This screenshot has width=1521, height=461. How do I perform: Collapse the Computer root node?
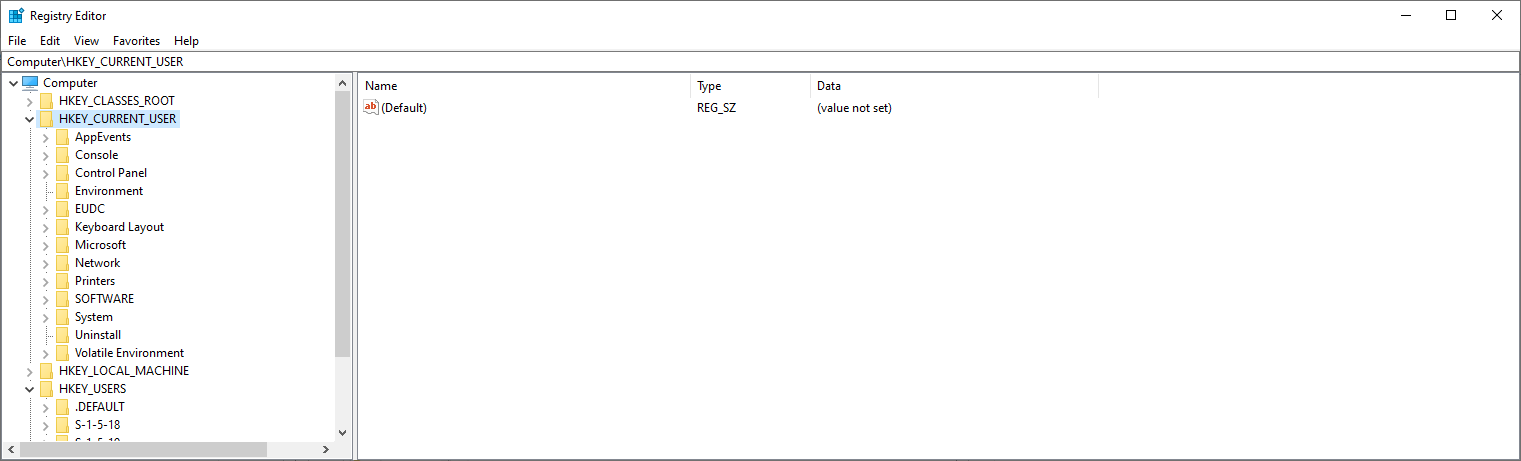(x=12, y=83)
